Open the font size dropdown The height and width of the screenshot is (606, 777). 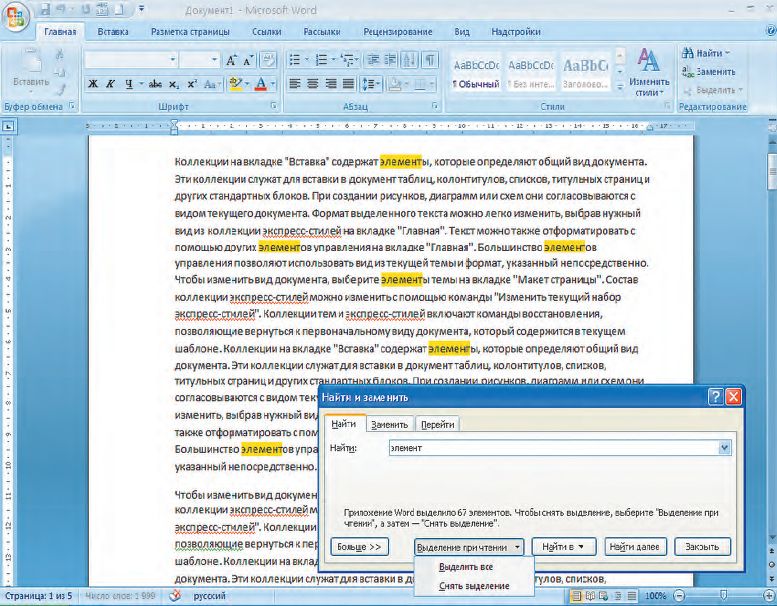click(x=214, y=60)
